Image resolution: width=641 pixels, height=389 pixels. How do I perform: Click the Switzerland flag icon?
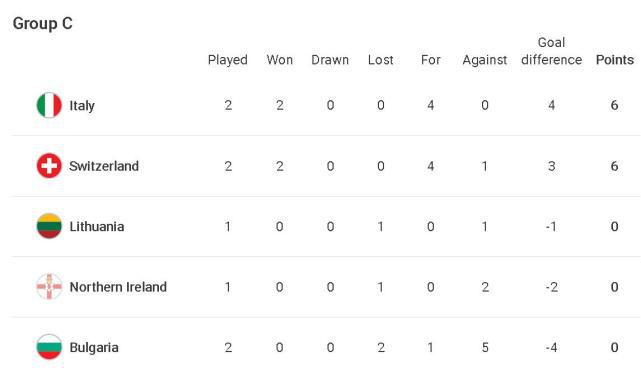click(x=49, y=166)
